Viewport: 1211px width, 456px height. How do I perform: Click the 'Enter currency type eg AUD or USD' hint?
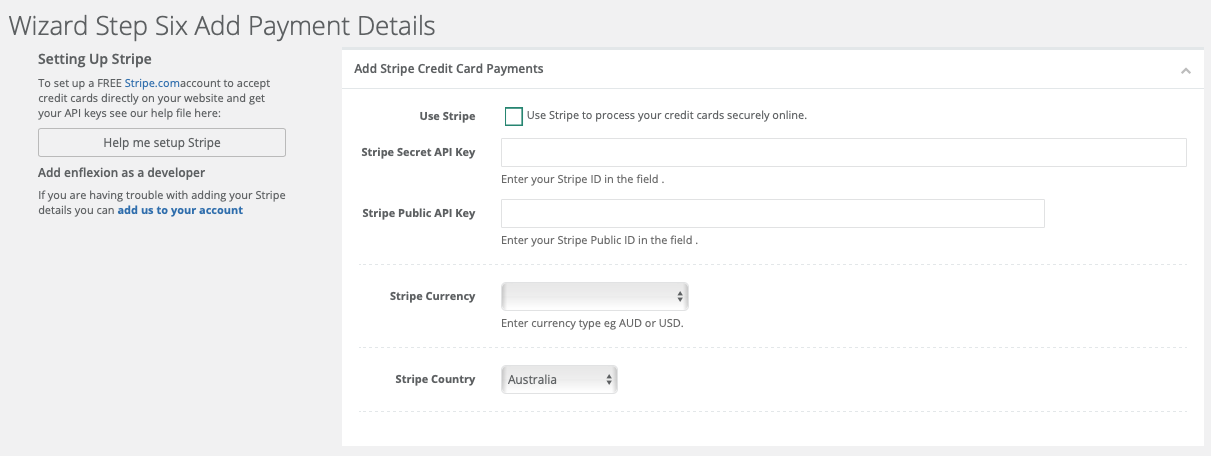pyautogui.click(x=592, y=324)
